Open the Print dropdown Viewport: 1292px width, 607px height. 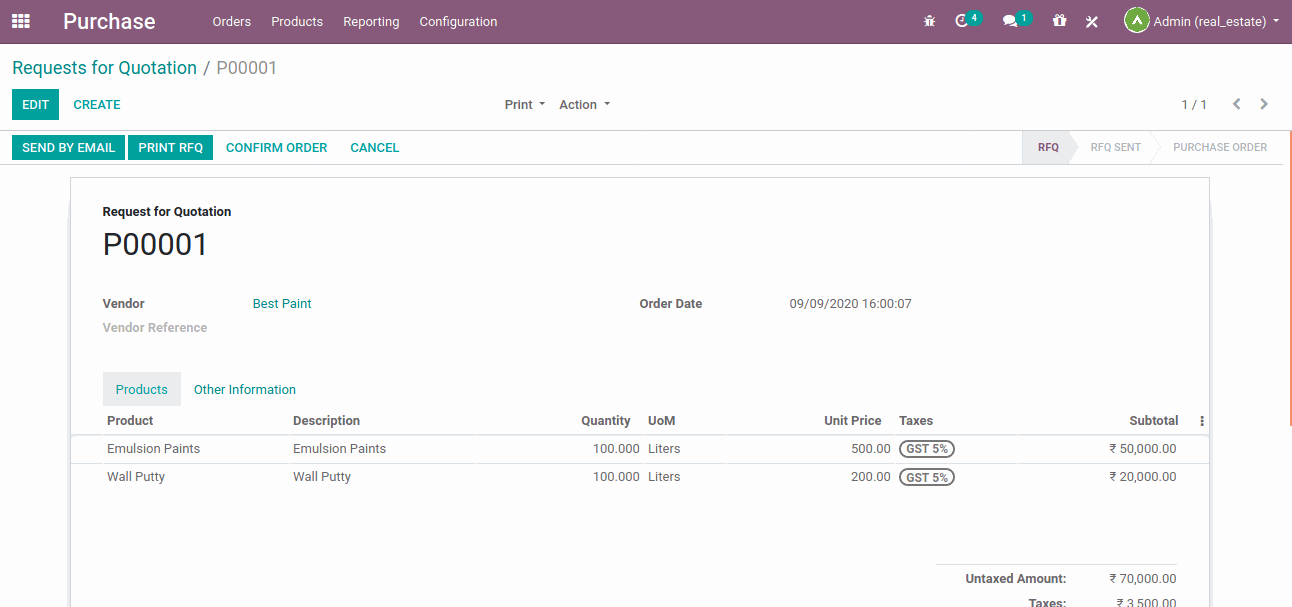[x=524, y=104]
